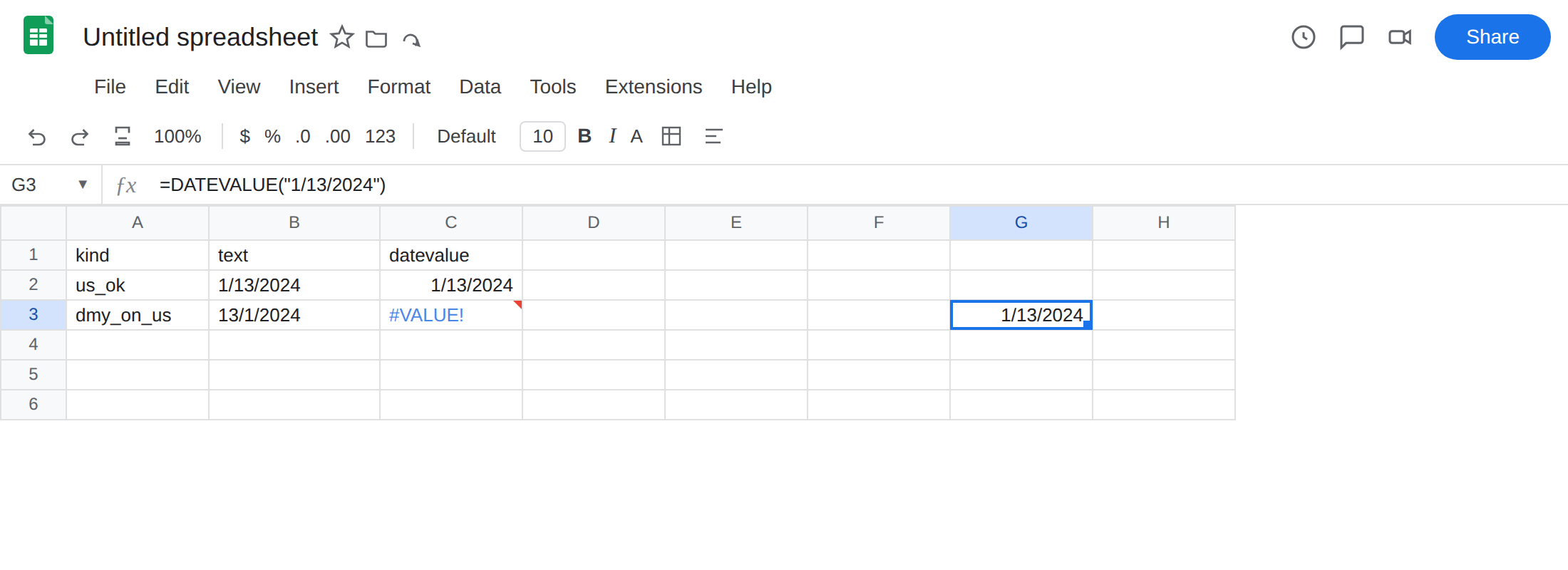Redo the last action
Screen dimensions: 1568x570
point(79,136)
